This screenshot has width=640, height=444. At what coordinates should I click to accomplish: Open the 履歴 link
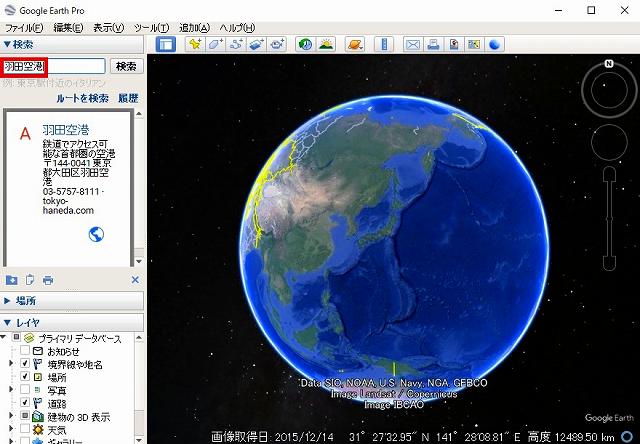pos(128,98)
